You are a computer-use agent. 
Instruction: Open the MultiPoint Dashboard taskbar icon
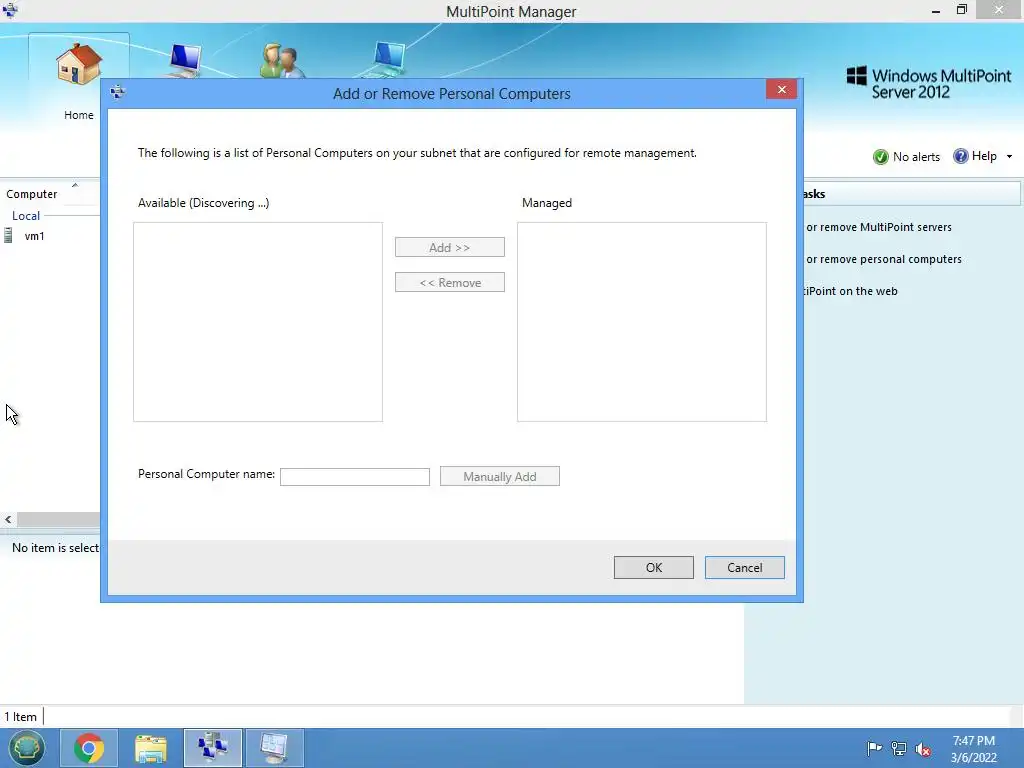click(274, 748)
